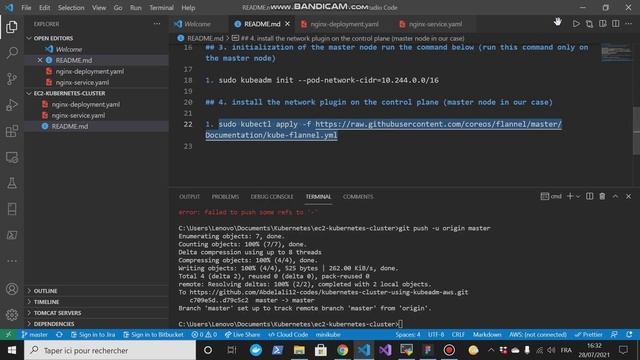Viewport: 640px width, 360px height.
Task: Close the README.md editor tab
Action: pyautogui.click(x=287, y=24)
